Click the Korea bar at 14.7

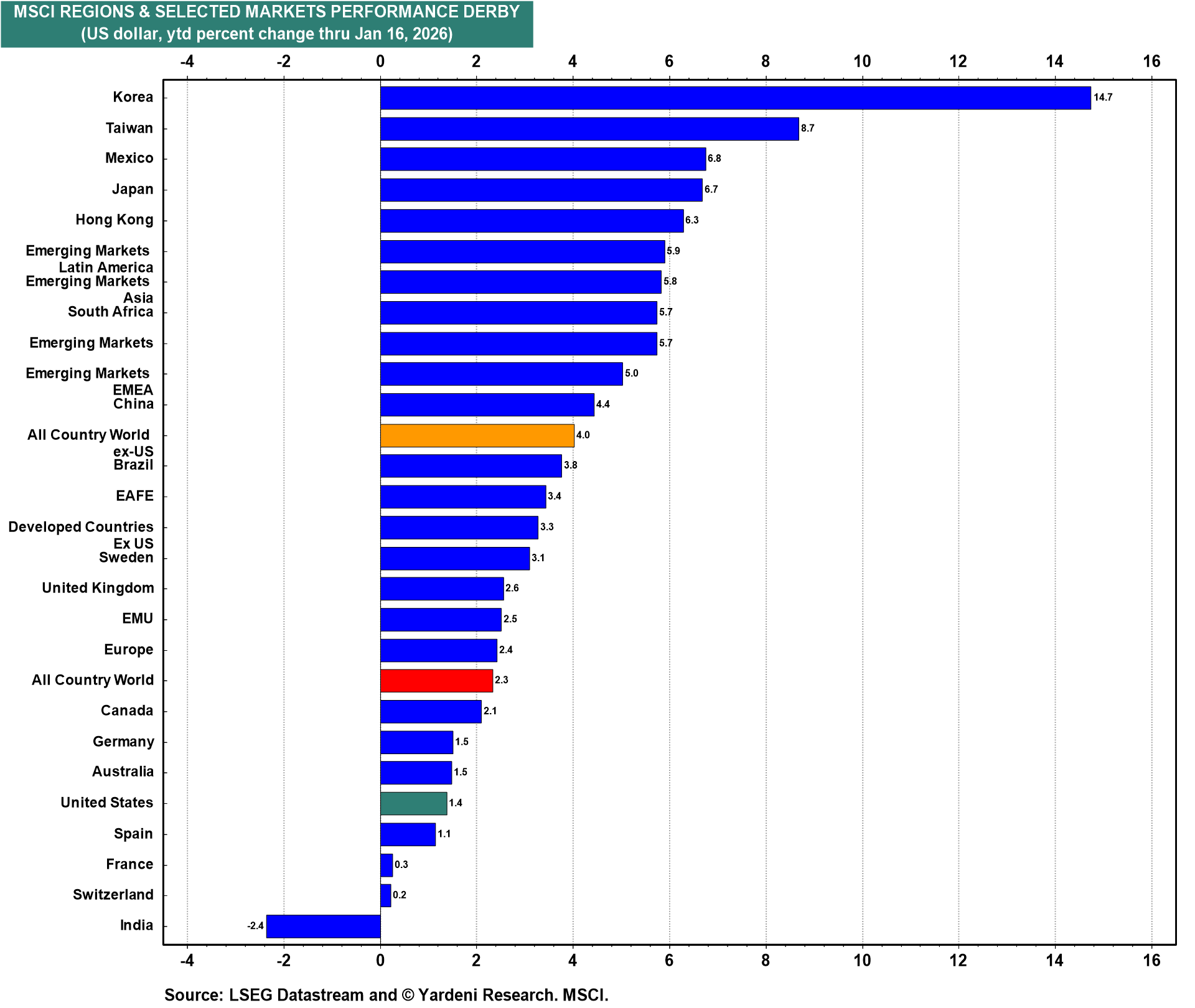[x=734, y=98]
